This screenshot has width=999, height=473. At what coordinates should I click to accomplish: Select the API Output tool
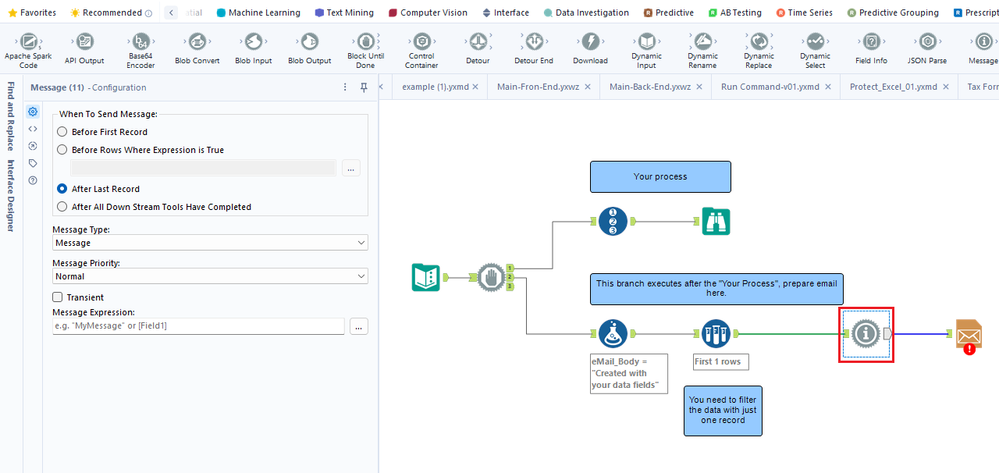83,49
